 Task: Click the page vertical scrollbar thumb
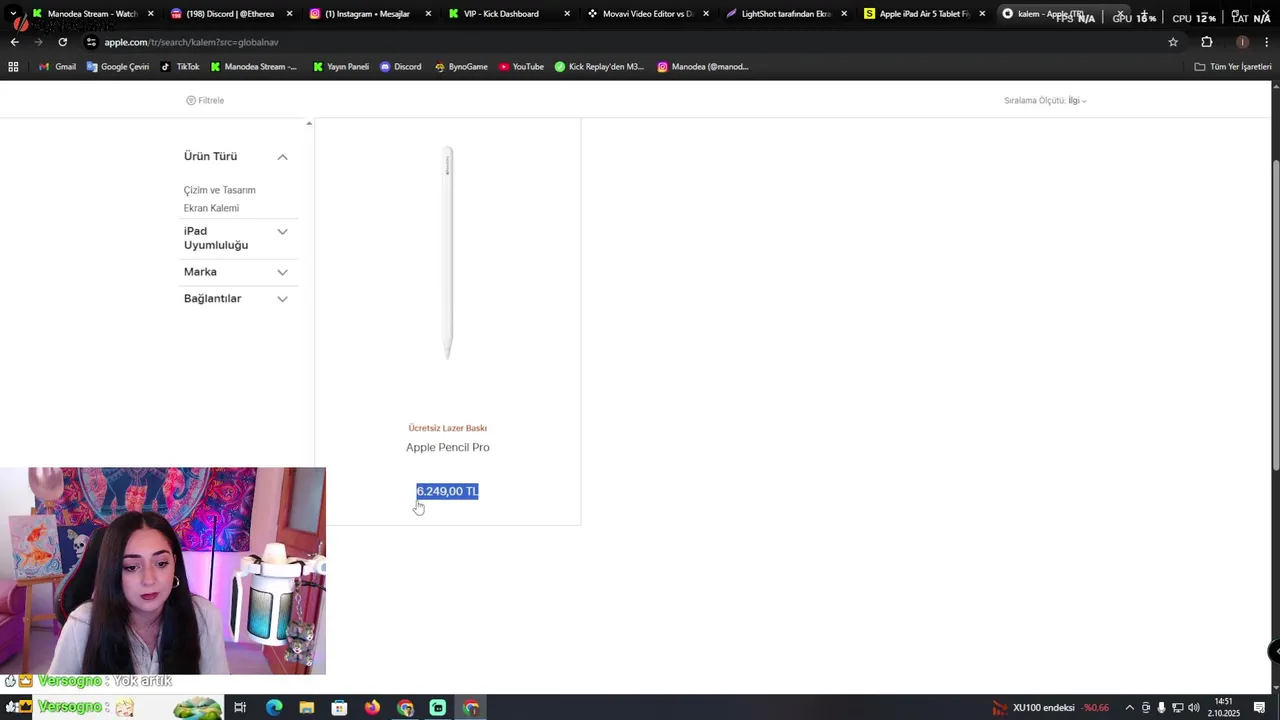click(1275, 315)
